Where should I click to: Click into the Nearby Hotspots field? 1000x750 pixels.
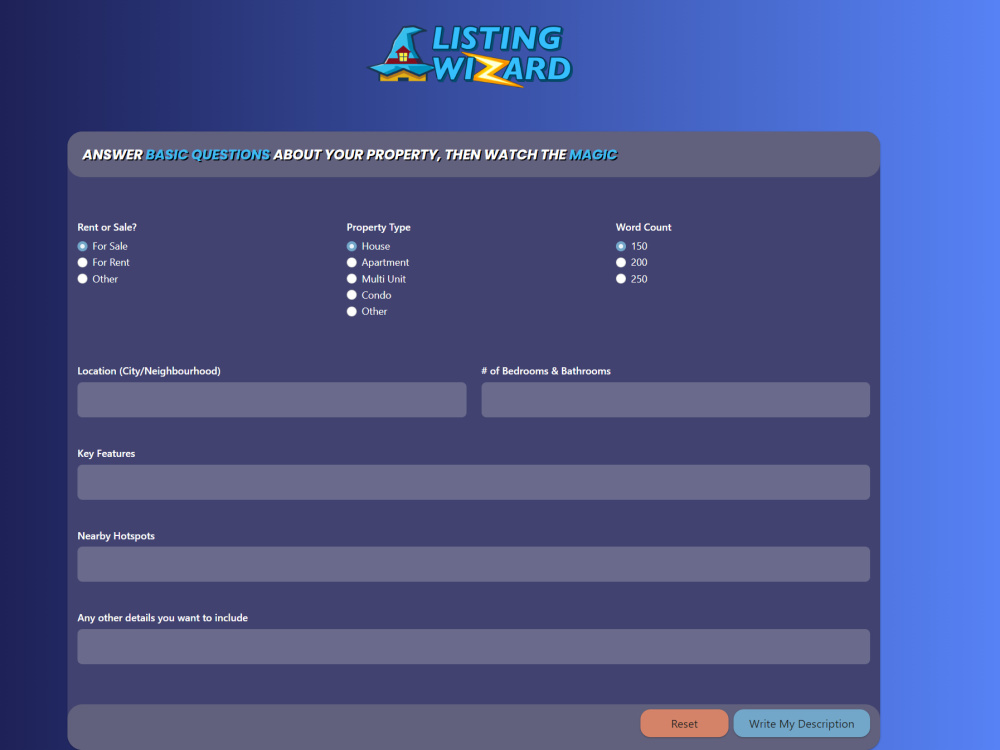(473, 564)
